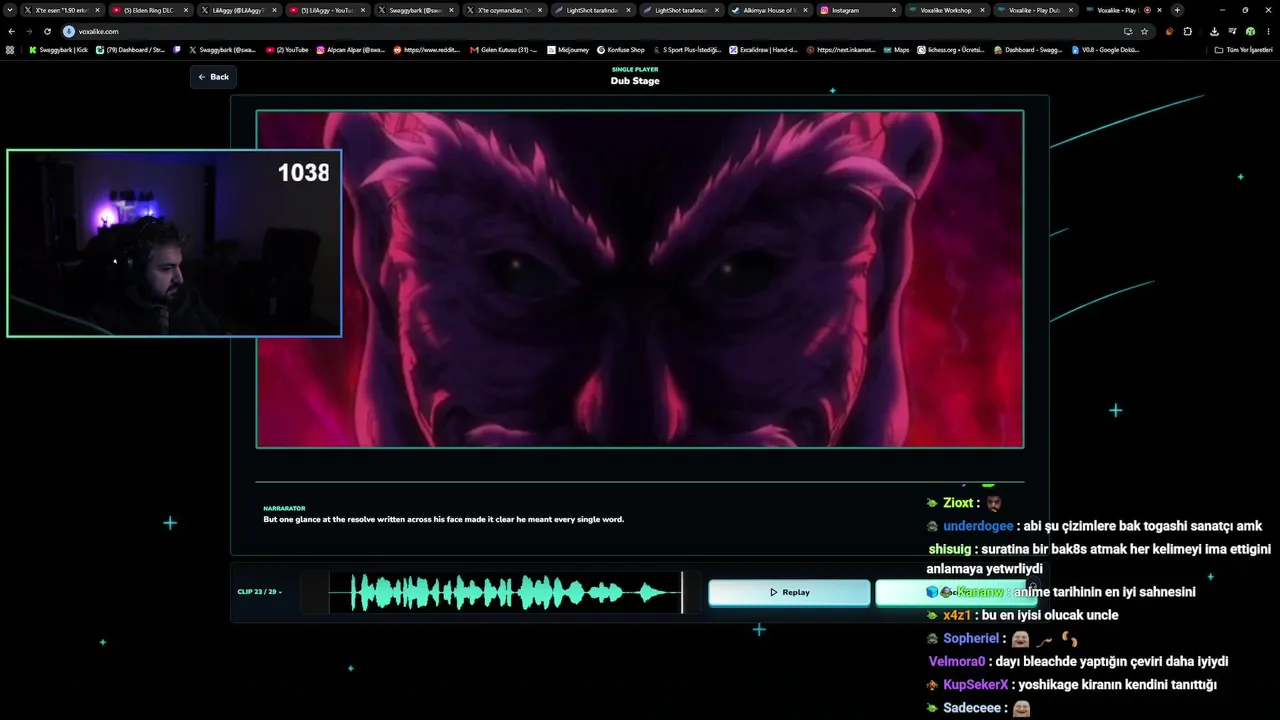The width and height of the screenshot is (1280, 720).
Task: Close the Voxalike Workshop tab
Action: point(982,10)
